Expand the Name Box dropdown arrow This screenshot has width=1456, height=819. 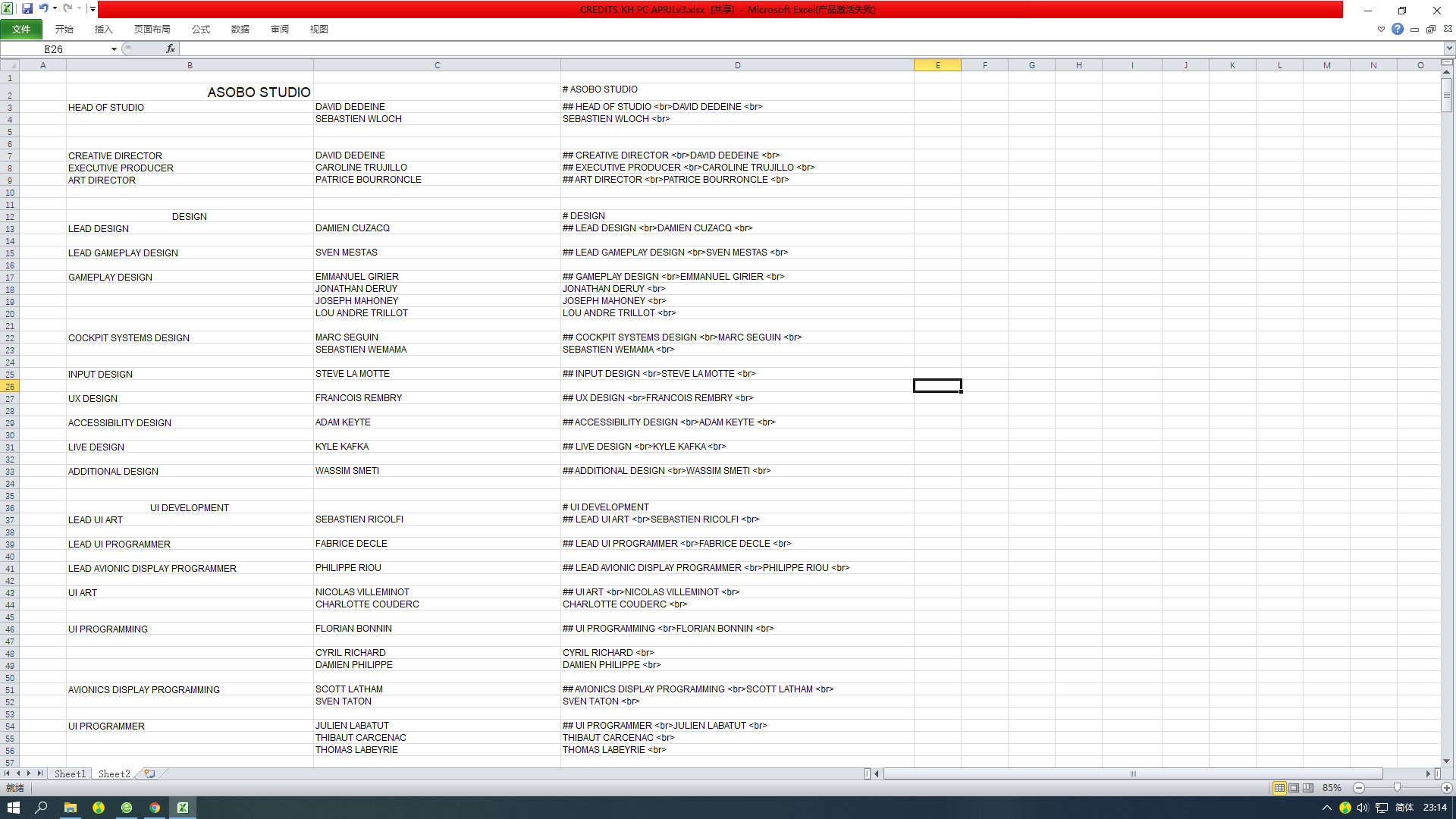tap(114, 49)
